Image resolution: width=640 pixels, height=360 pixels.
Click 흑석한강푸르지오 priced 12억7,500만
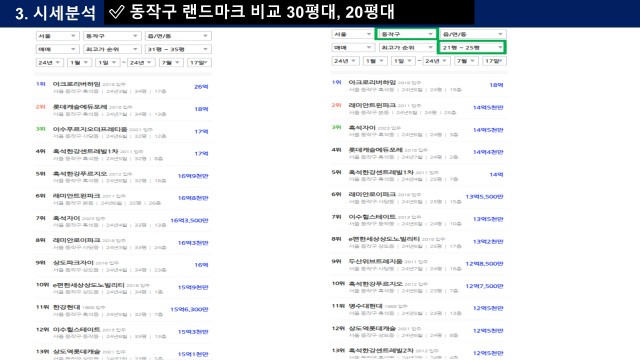coord(375,283)
